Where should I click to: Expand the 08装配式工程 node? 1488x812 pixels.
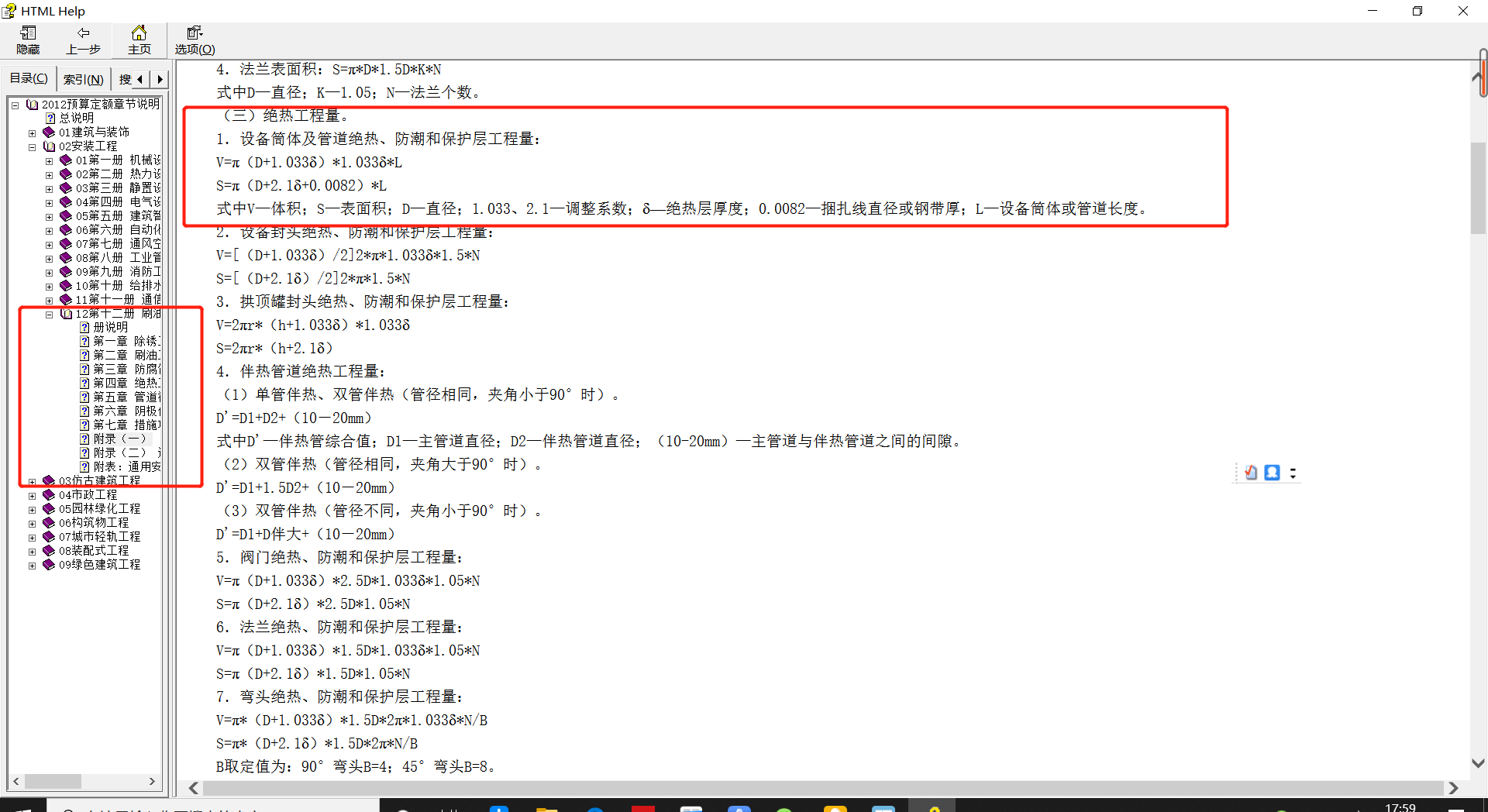[32, 551]
